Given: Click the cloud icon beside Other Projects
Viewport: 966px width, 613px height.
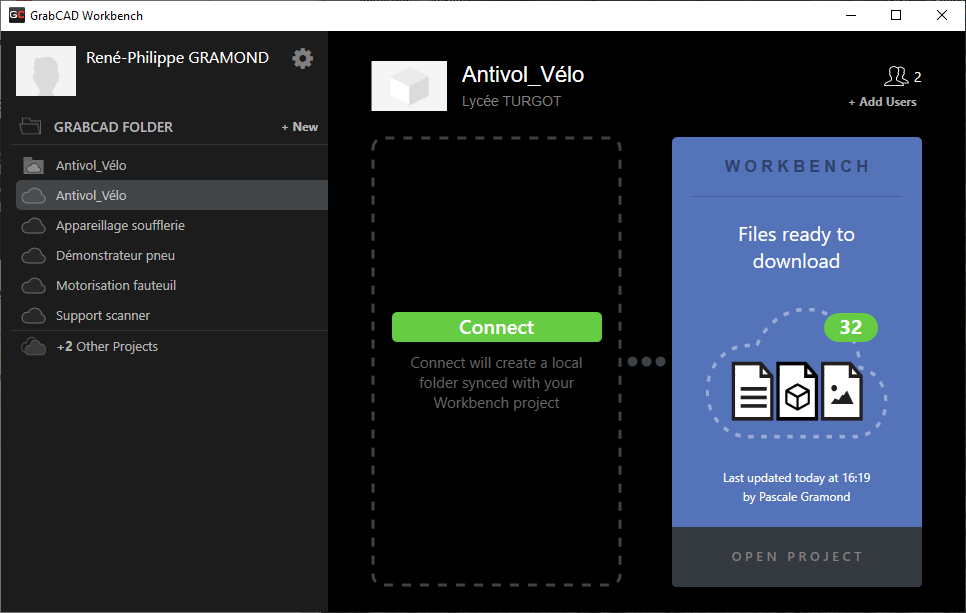Looking at the screenshot, I should [x=33, y=346].
